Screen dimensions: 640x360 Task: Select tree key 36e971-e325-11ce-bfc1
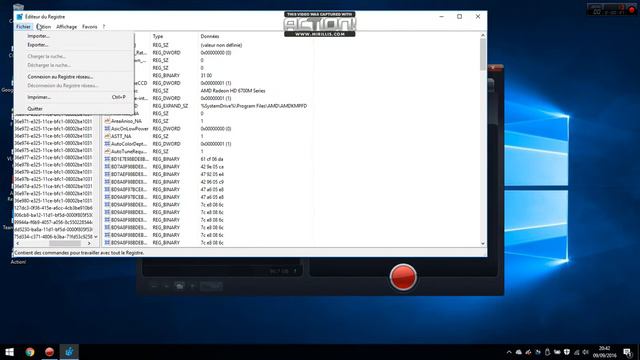tap(53, 121)
